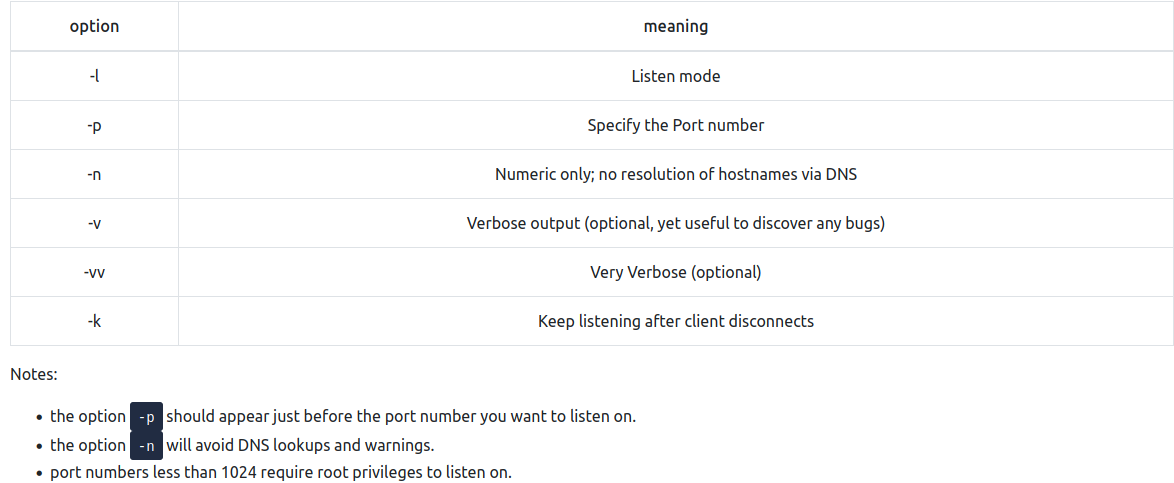The width and height of the screenshot is (1174, 483).
Task: Click the "Numeric only" DNS description
Action: tap(675, 174)
